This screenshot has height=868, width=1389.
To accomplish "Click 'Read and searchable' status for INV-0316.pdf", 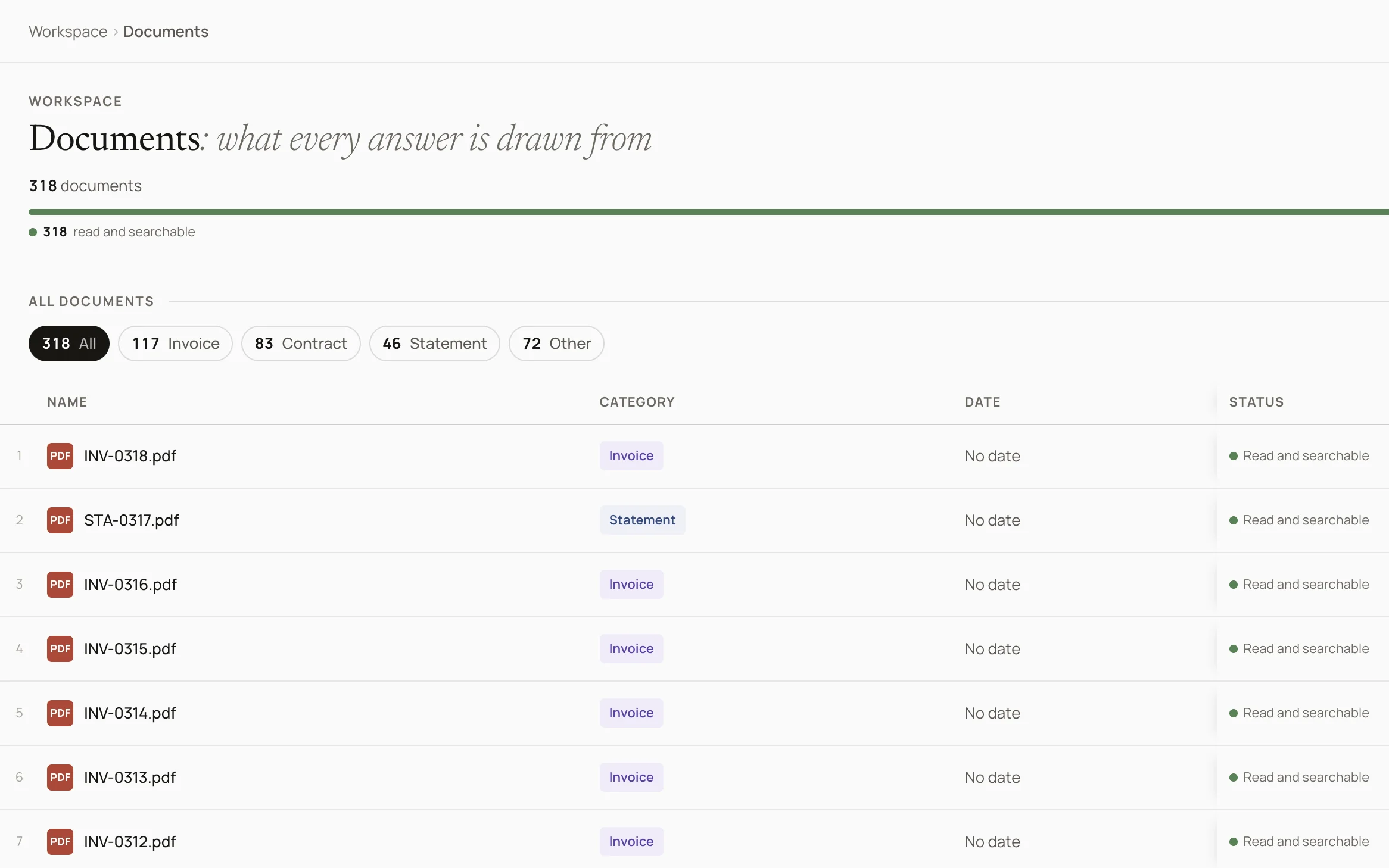I will click(x=1299, y=585).
